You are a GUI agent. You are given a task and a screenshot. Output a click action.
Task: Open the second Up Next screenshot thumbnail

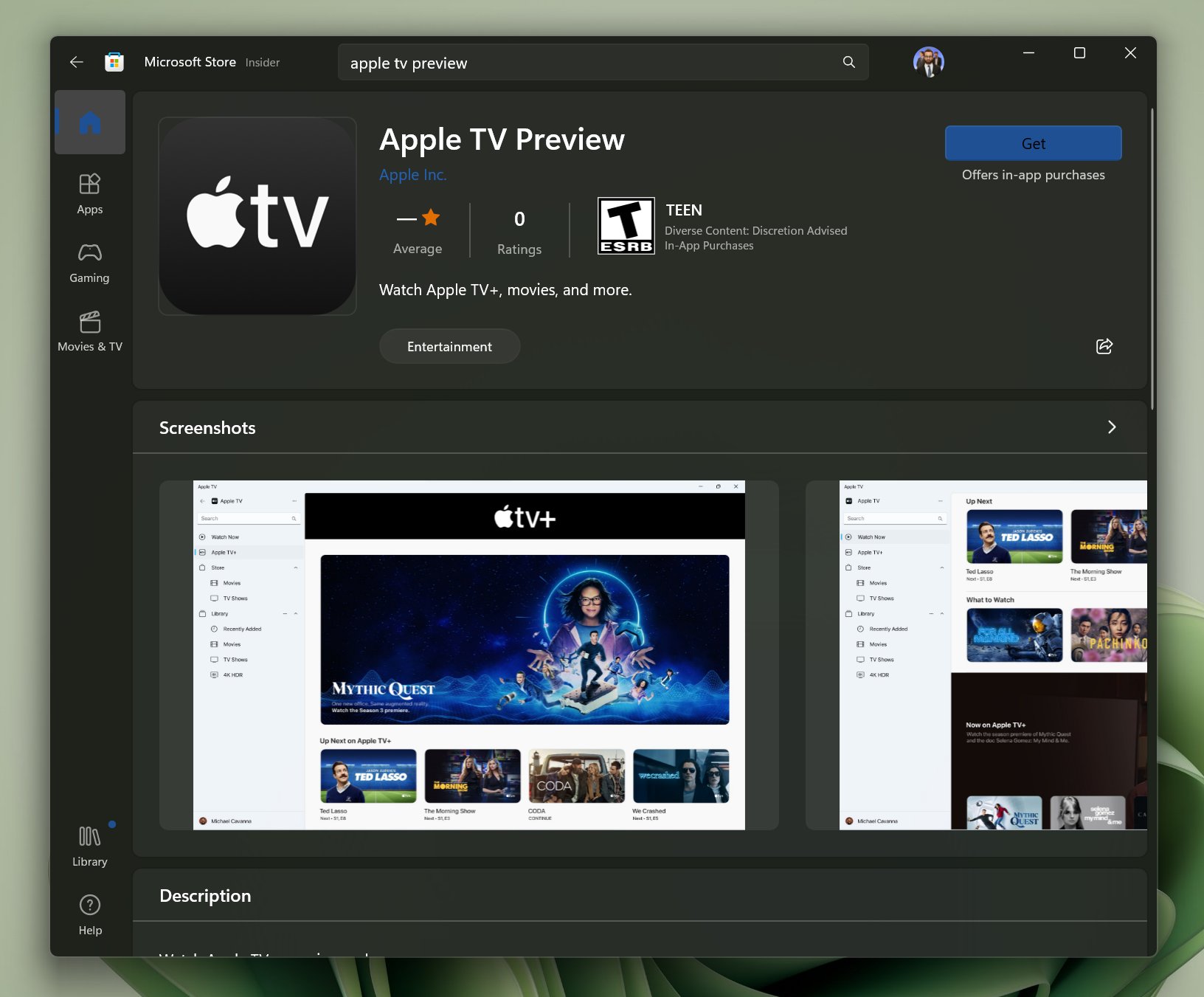coord(976,655)
